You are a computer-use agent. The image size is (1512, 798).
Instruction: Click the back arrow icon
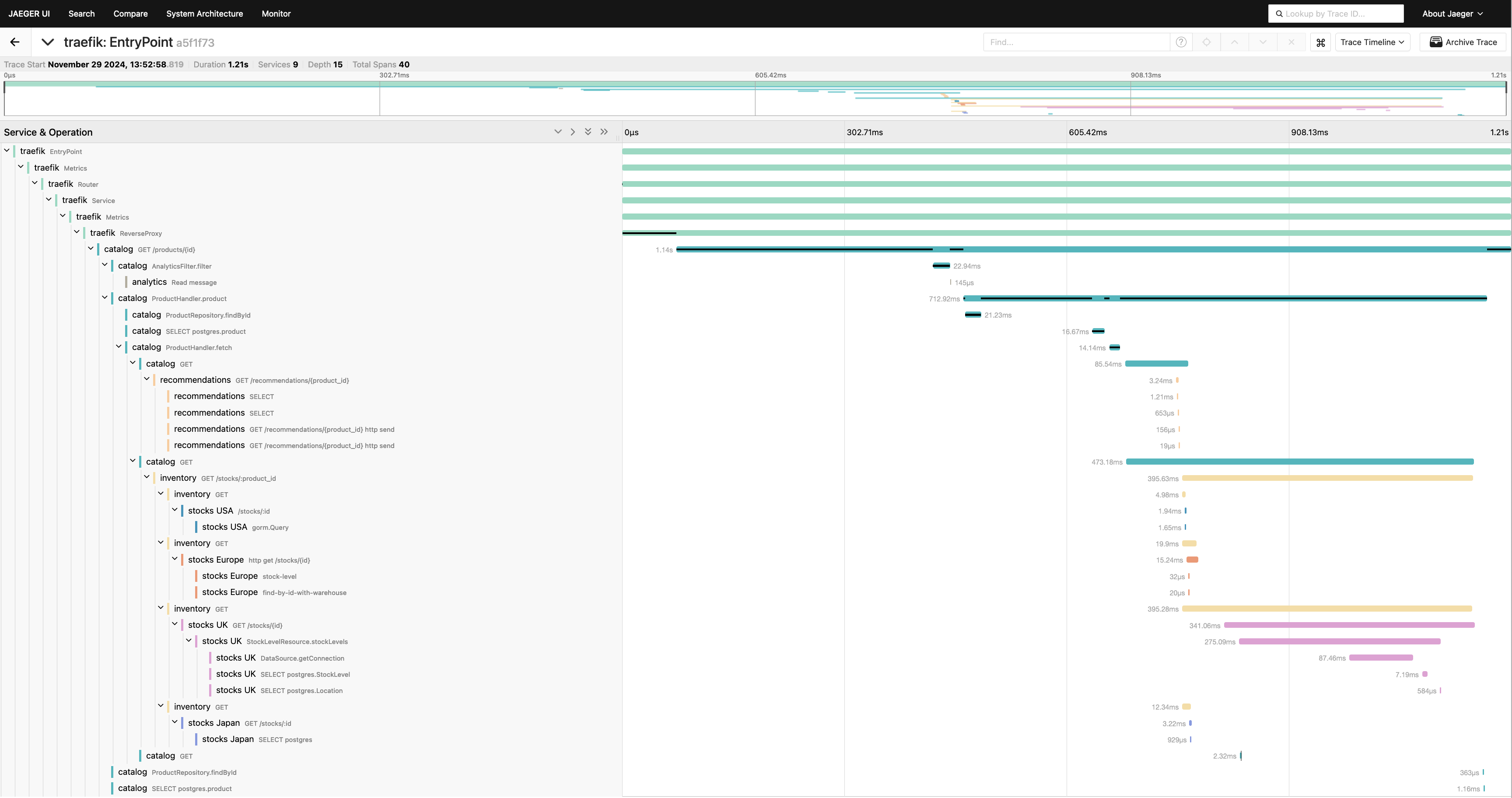click(x=15, y=42)
